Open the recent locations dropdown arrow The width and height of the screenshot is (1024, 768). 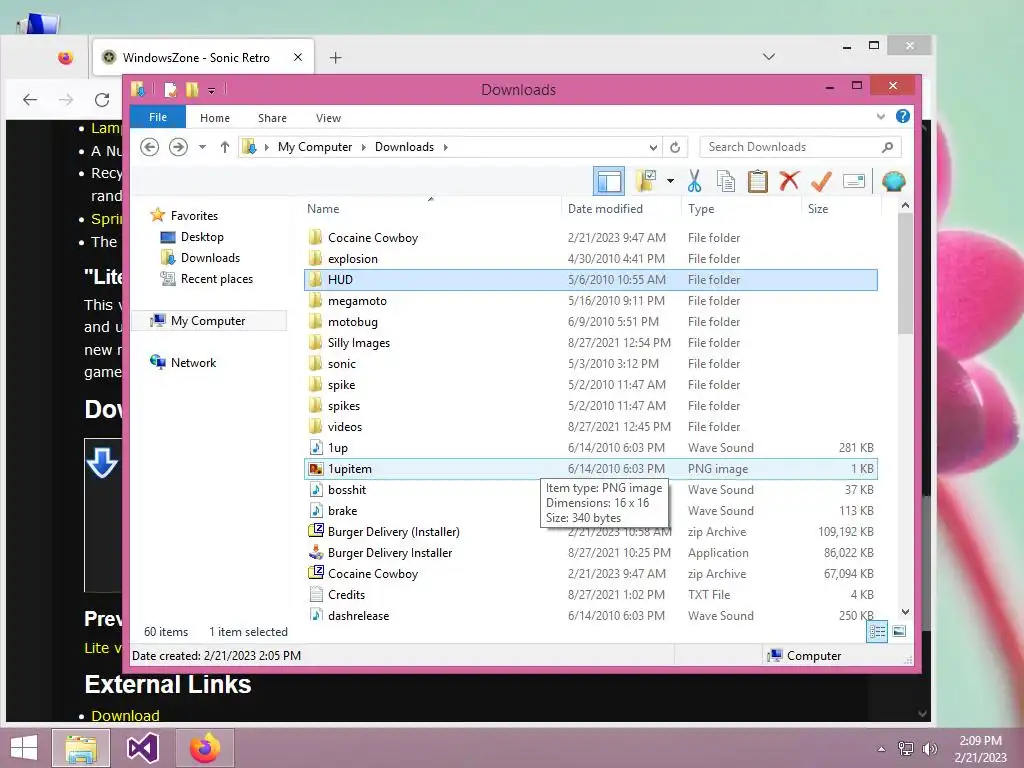point(202,147)
